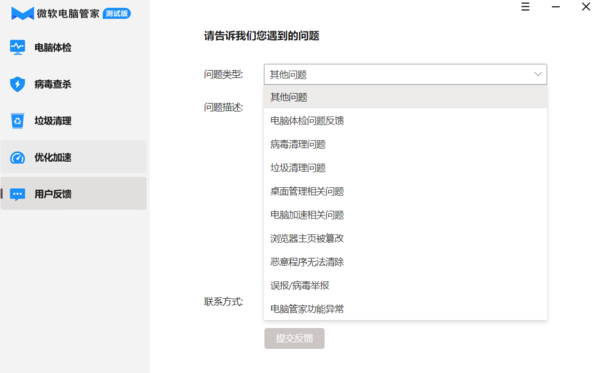
Task: Open 电脑体检 in sidebar
Action: [x=73, y=47]
